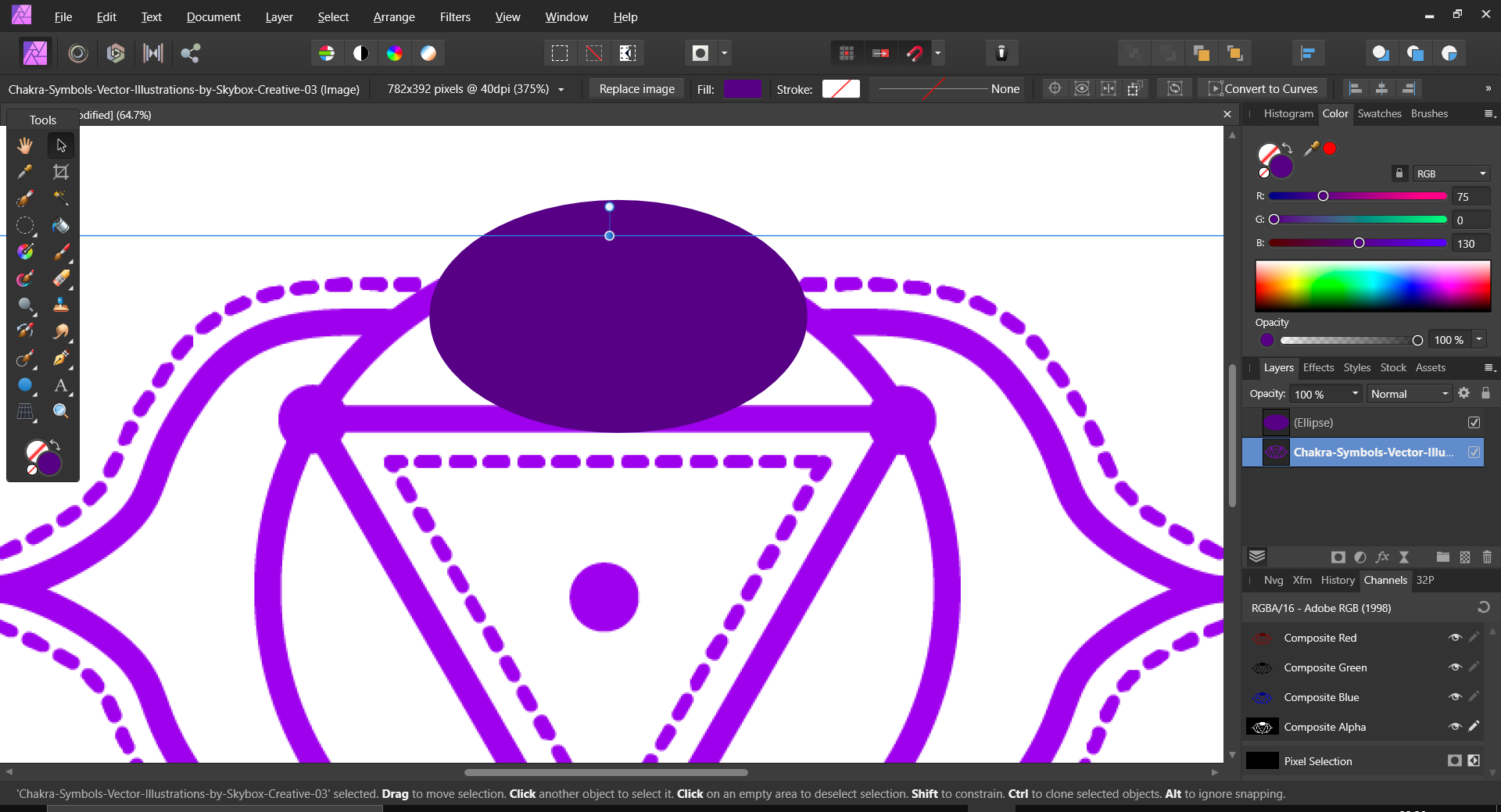Image resolution: width=1501 pixels, height=812 pixels.
Task: Select the Paint Brush tool
Action: (x=61, y=252)
